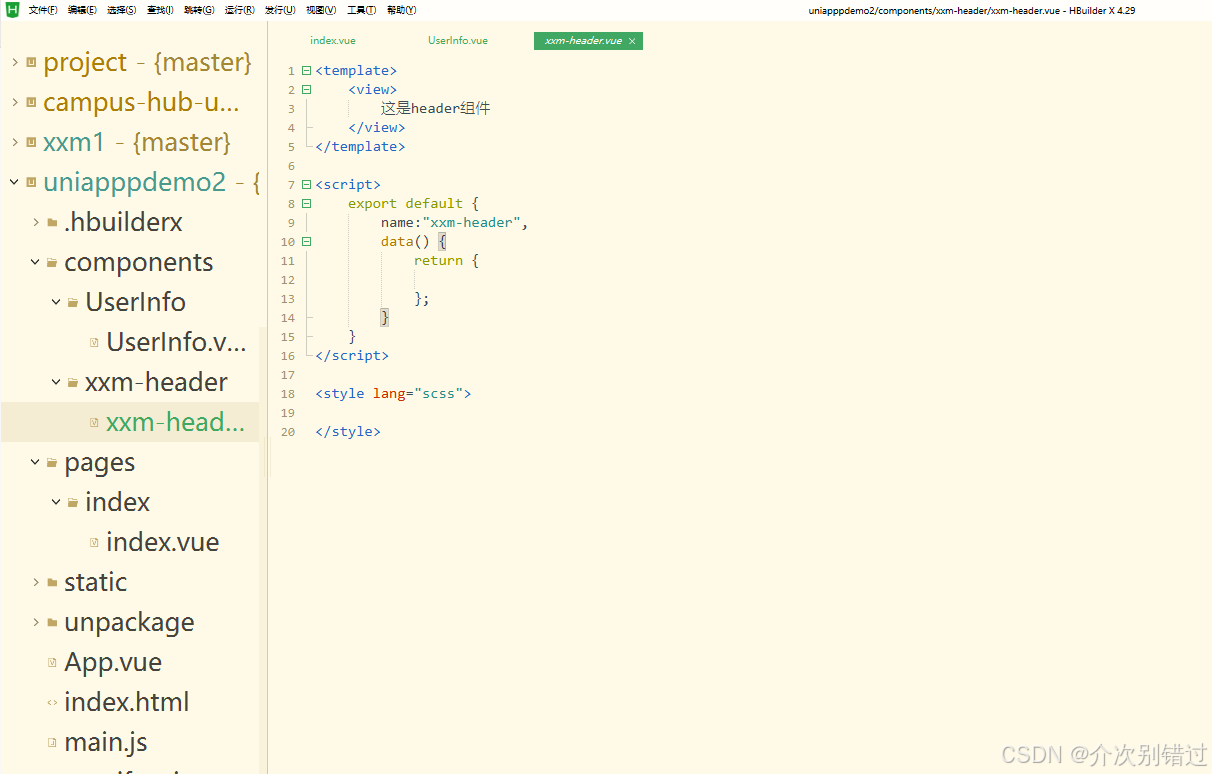Click the file icon of xxm-head... file
Screen dimensions: 1212x774
(x=94, y=422)
